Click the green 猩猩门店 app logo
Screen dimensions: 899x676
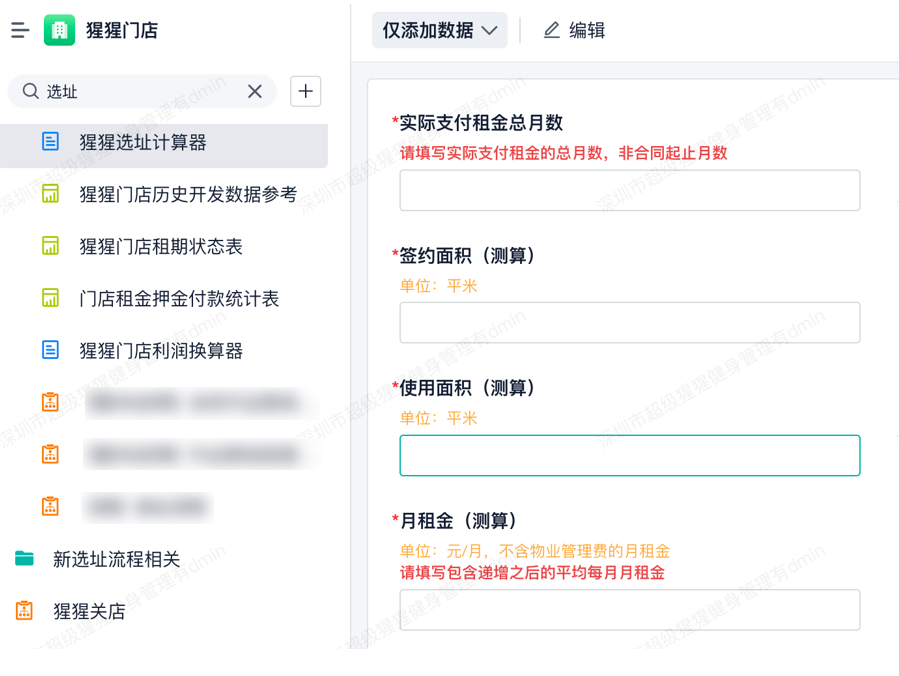[x=60, y=31]
